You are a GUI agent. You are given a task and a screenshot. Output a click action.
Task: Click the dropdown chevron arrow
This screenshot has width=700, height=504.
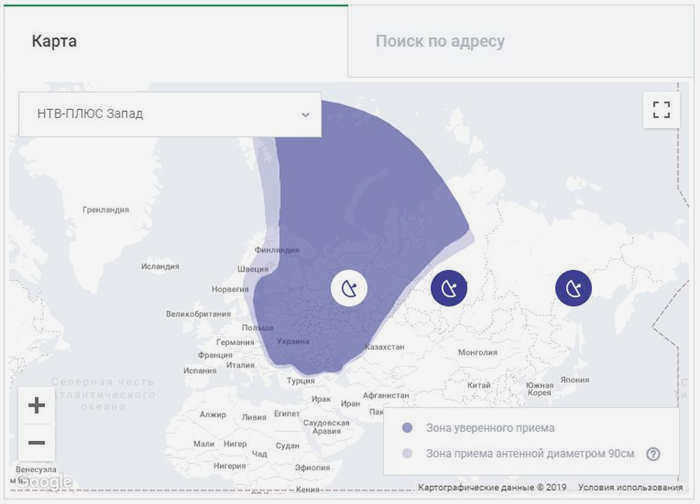(305, 115)
